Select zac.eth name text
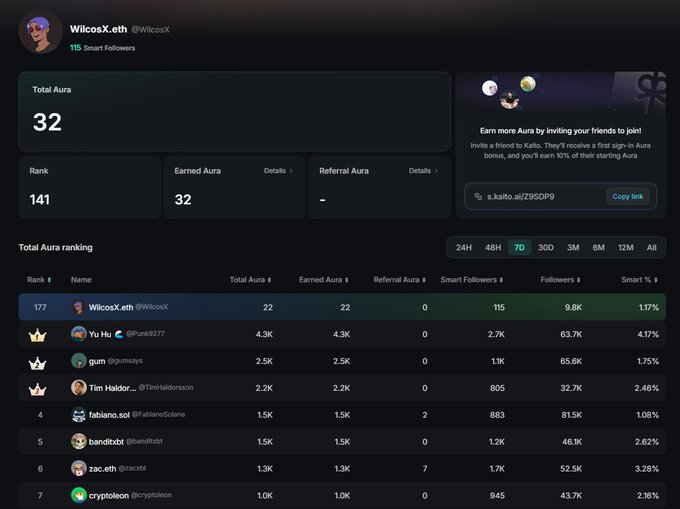This screenshot has height=509, width=680. (x=102, y=469)
